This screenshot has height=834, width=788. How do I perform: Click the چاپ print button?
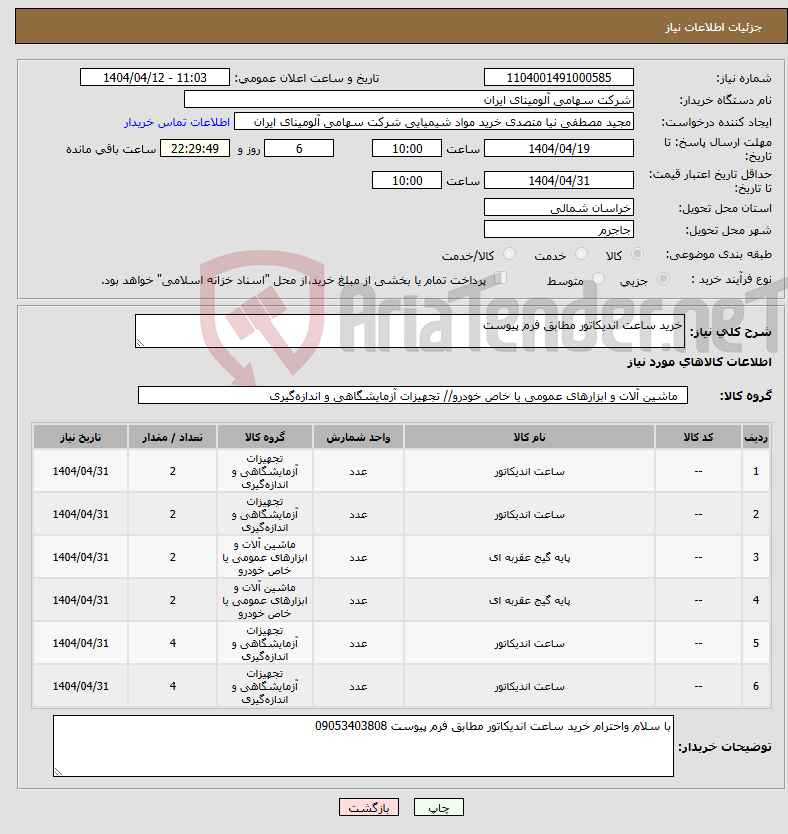coord(439,807)
